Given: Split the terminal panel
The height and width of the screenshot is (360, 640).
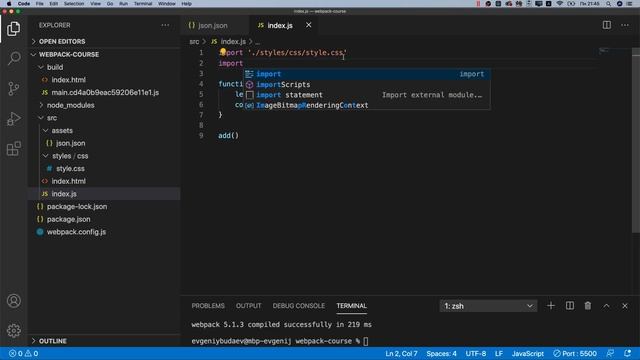Looking at the screenshot, I should pos(569,306).
